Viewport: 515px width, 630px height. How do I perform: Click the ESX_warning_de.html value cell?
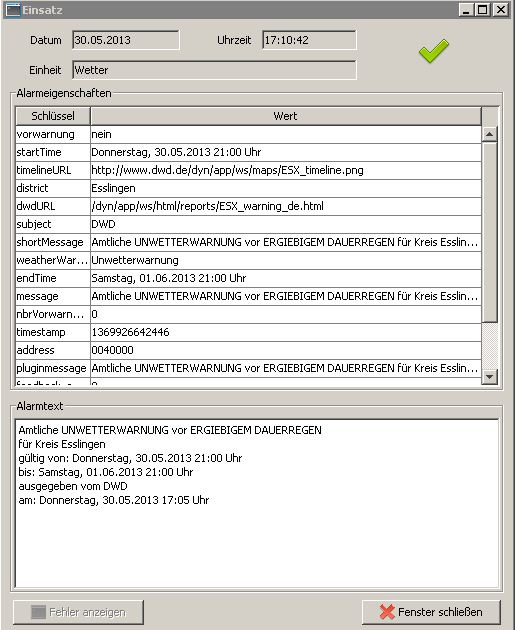click(x=286, y=206)
